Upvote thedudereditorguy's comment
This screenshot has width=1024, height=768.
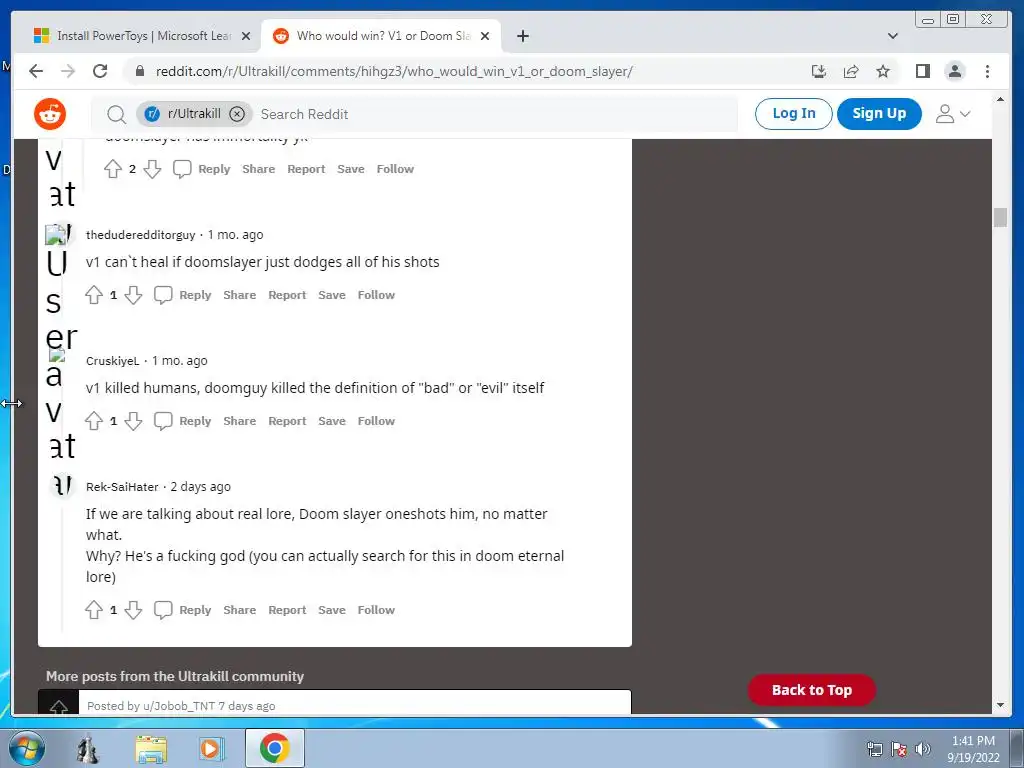[x=94, y=295]
